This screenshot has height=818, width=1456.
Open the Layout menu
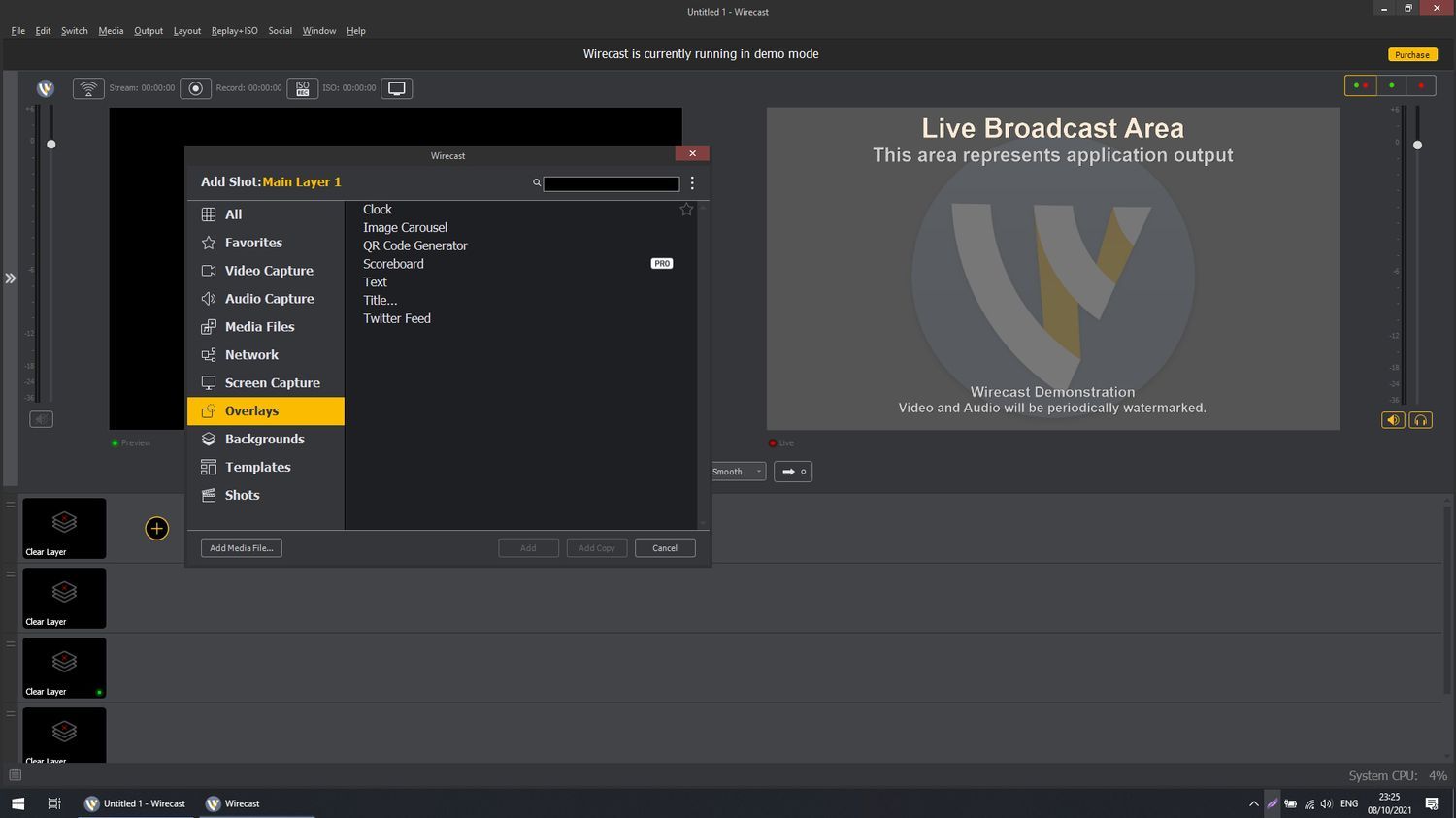[187, 31]
